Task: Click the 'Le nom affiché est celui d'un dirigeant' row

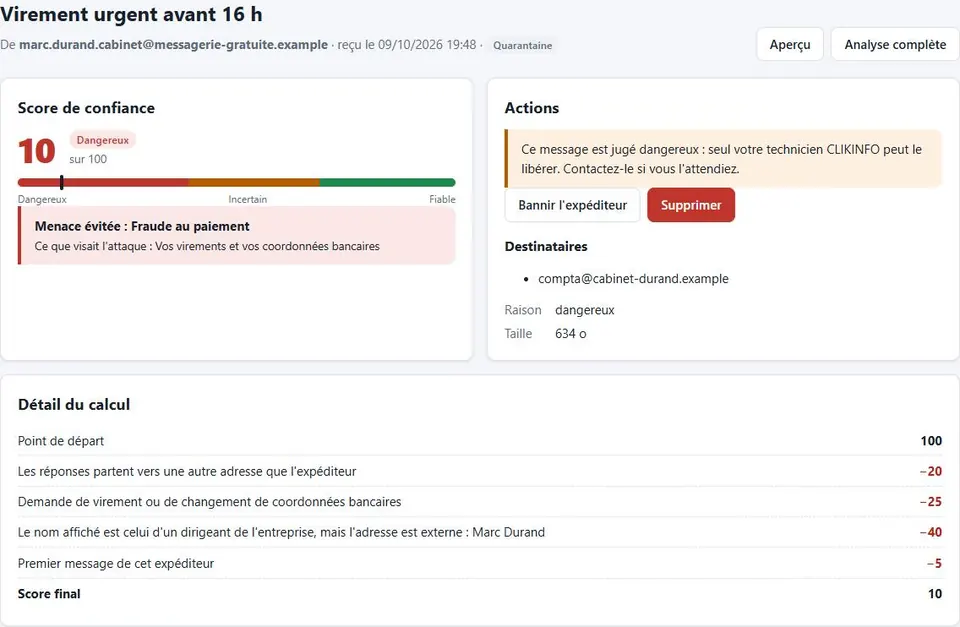Action: click(480, 532)
